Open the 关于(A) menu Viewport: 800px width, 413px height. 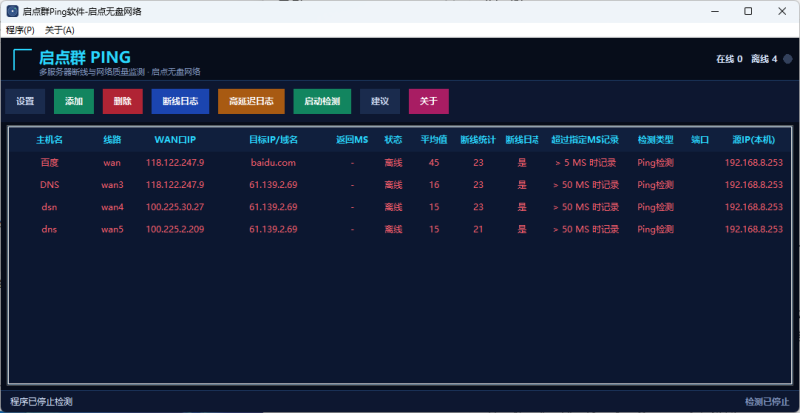(60, 30)
